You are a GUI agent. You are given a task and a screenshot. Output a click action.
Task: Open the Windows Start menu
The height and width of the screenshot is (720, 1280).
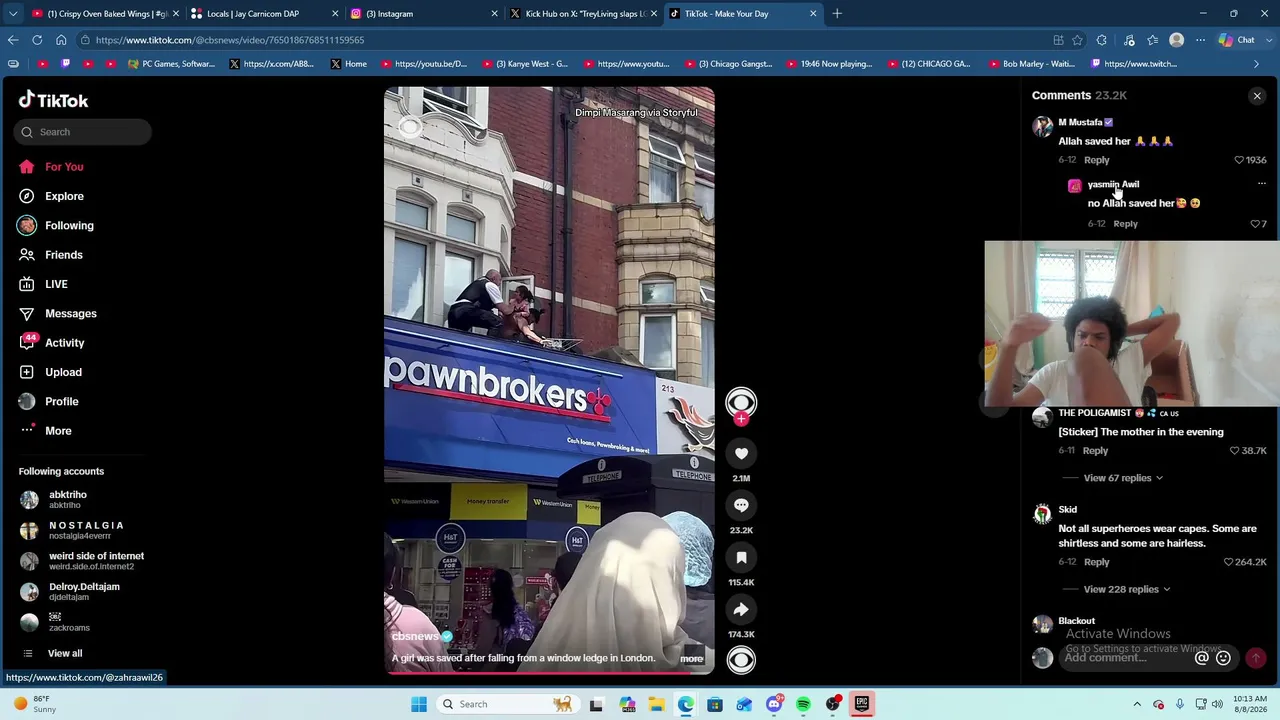(419, 704)
